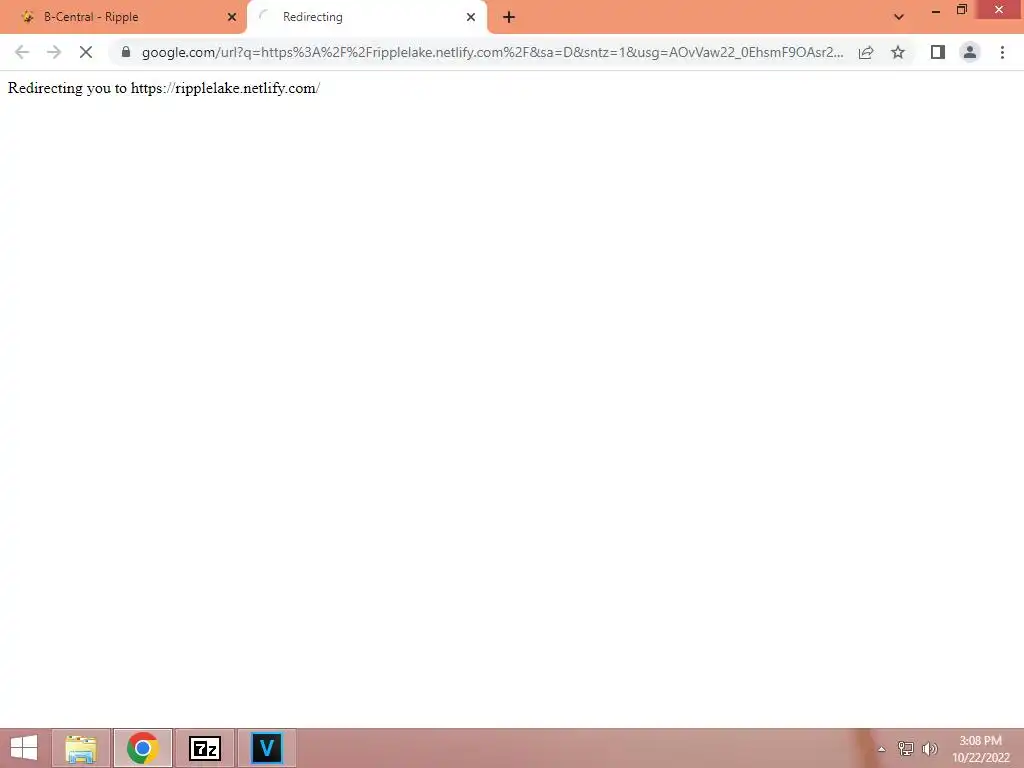
Task: Open Chrome three-dot menu
Action: click(x=1002, y=52)
